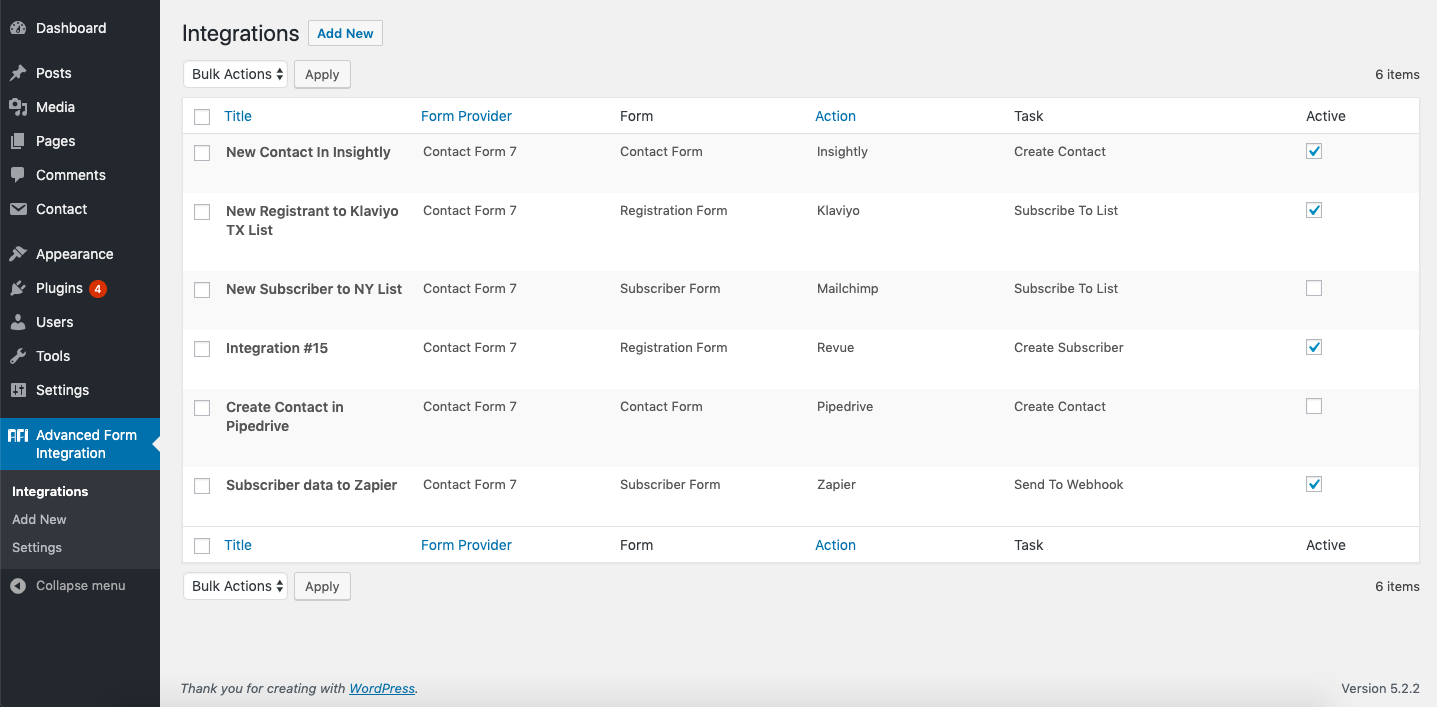Click the Comments speech bubble icon
1437x707 pixels.
click(x=18, y=175)
